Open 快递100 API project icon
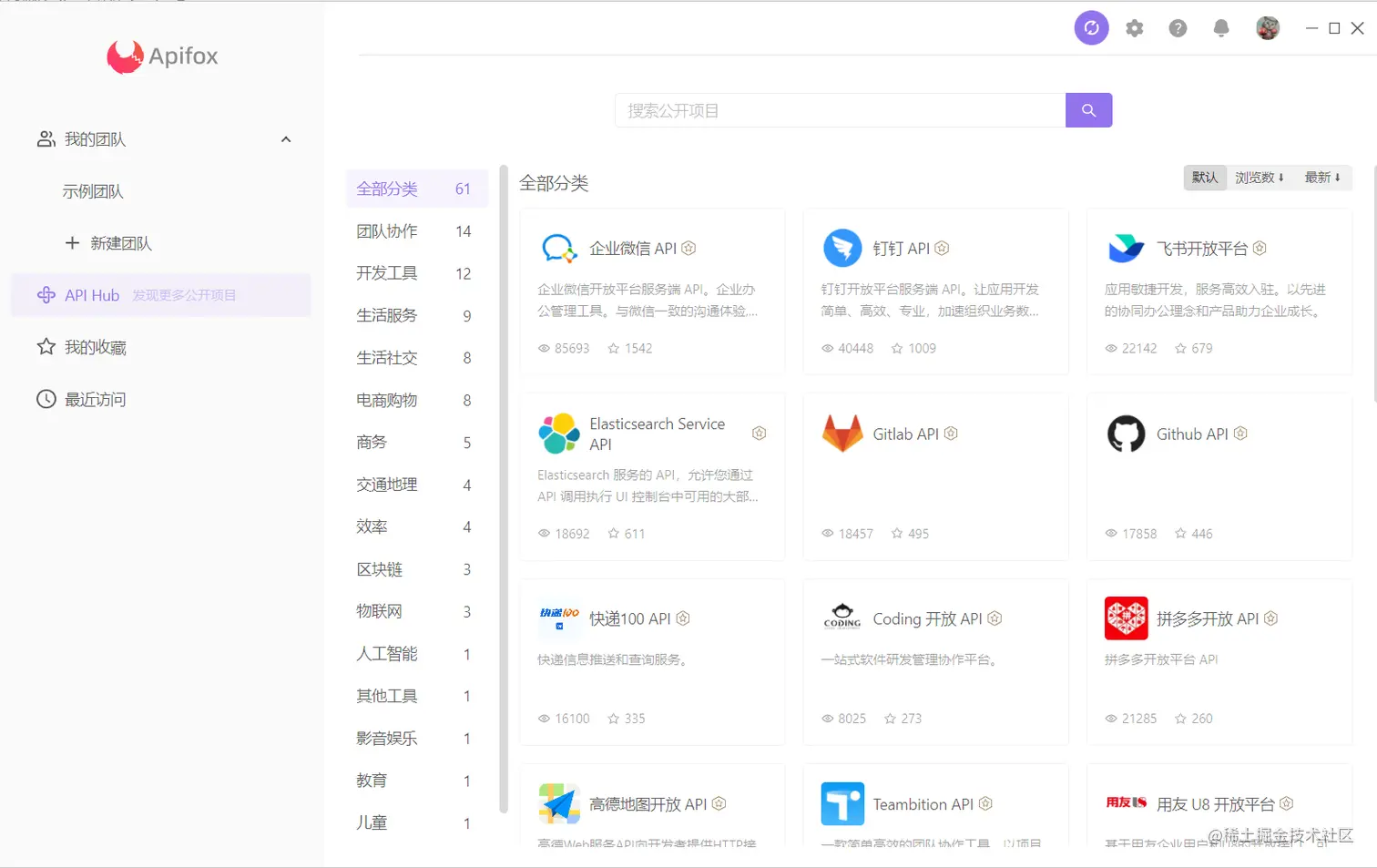1377x868 pixels. tap(559, 618)
